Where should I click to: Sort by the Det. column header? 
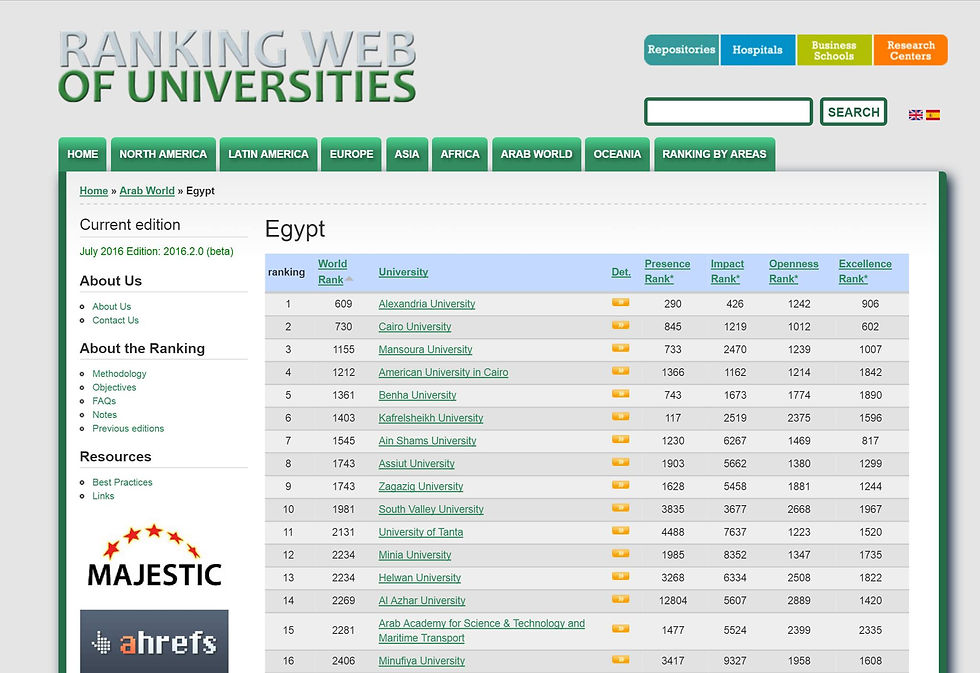(621, 272)
